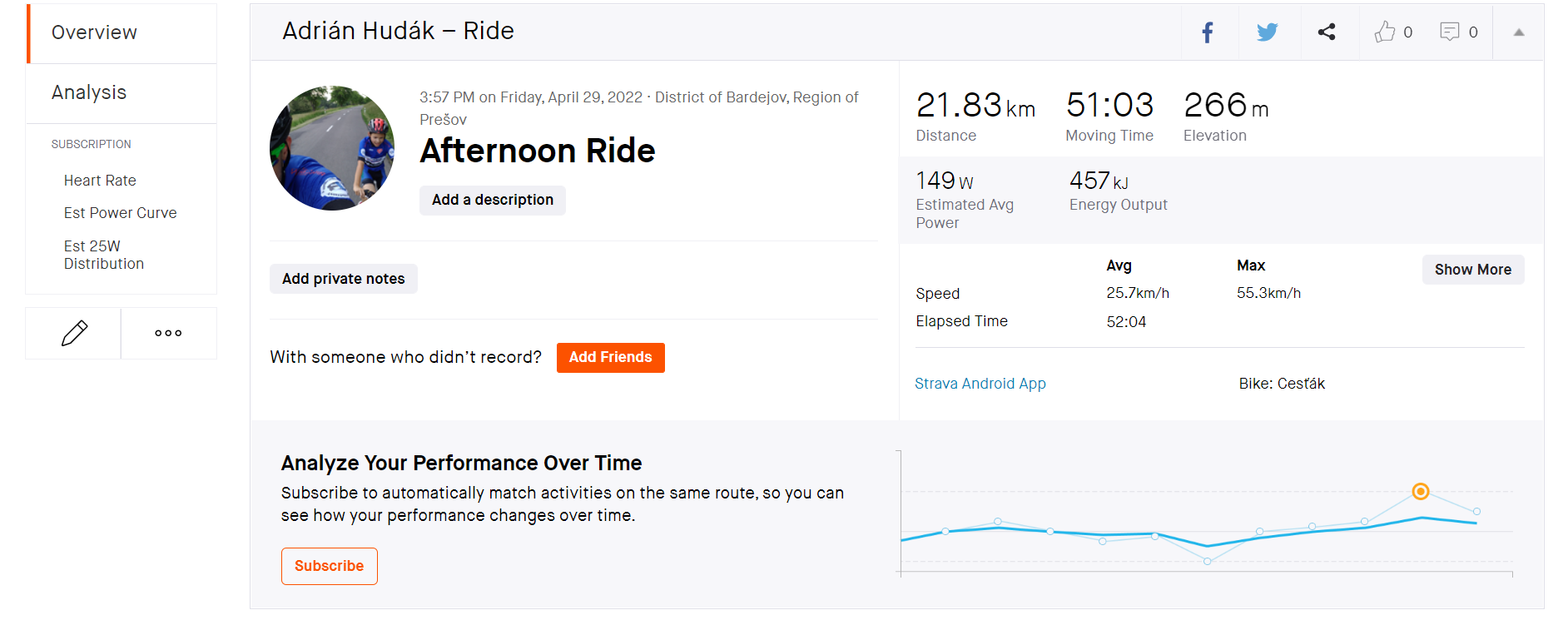Open more actions three-dot menu
The height and width of the screenshot is (625, 1568).
pyautogui.click(x=168, y=333)
